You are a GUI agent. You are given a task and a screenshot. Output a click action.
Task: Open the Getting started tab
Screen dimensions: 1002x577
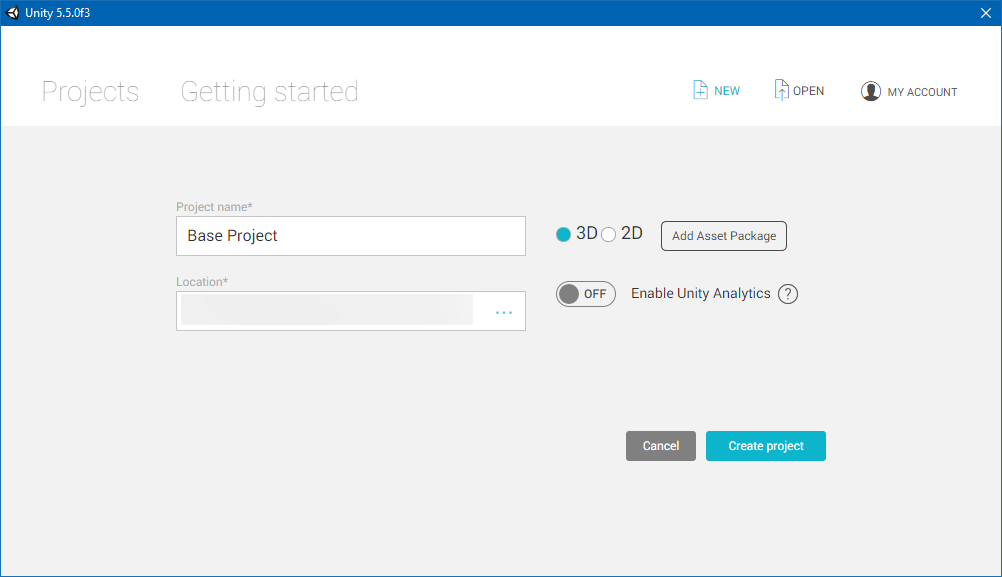pos(268,91)
